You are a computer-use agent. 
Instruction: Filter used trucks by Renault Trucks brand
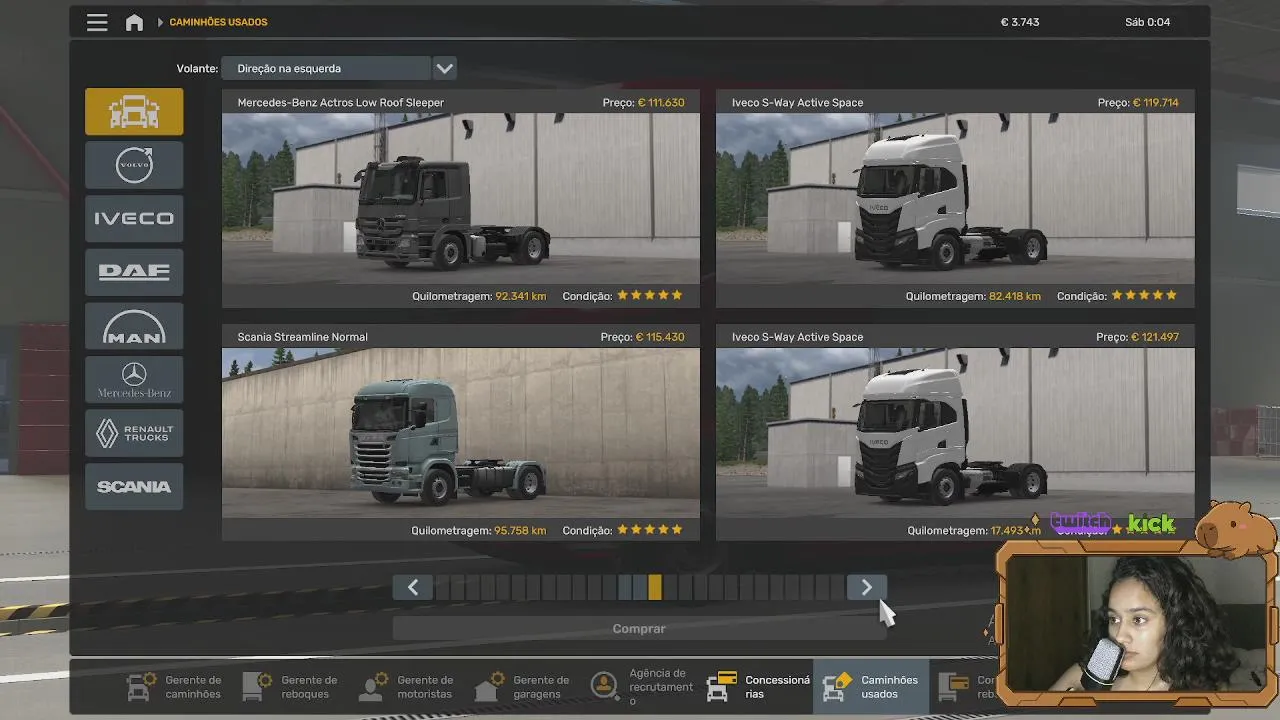pyautogui.click(x=134, y=433)
